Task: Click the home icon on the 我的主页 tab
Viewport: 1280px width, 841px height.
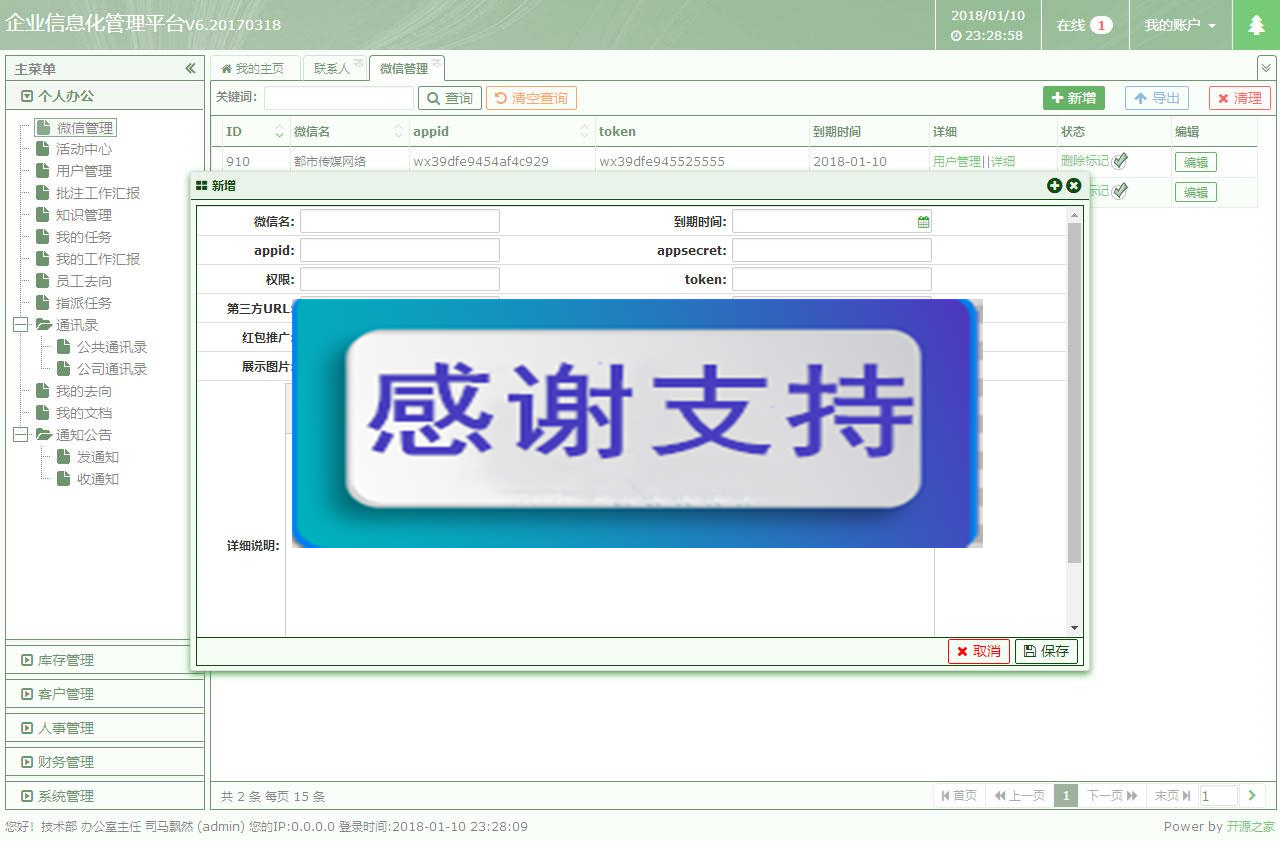Action: tap(226, 68)
